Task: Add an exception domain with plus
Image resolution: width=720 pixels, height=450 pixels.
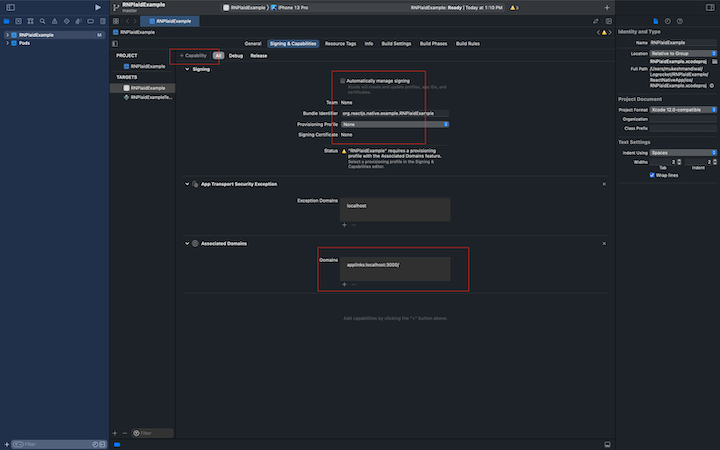Action: [344, 225]
